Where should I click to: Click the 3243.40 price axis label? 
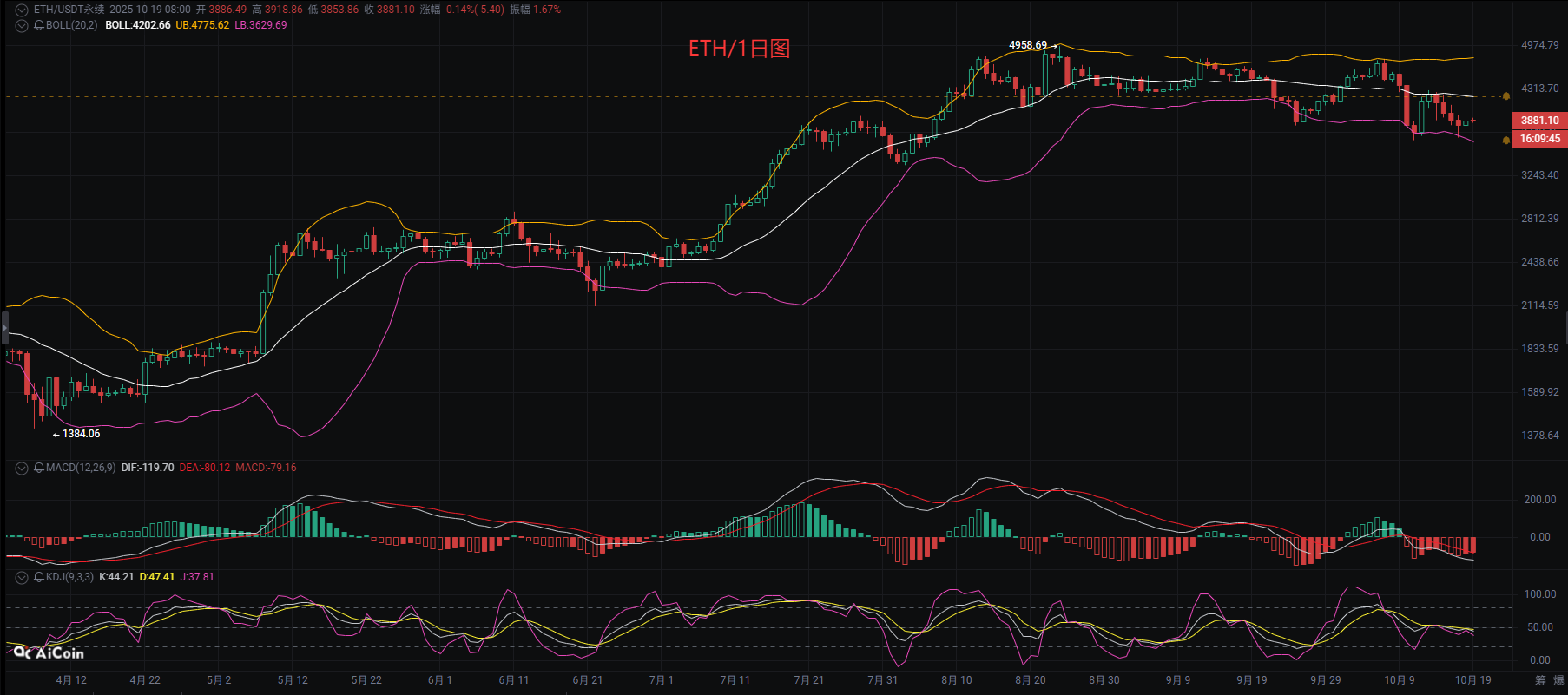[1540, 175]
